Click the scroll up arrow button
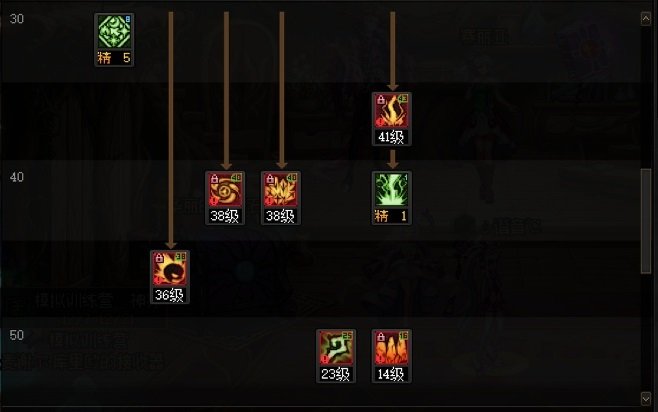Viewport: 658px width, 412px height. [x=646, y=18]
